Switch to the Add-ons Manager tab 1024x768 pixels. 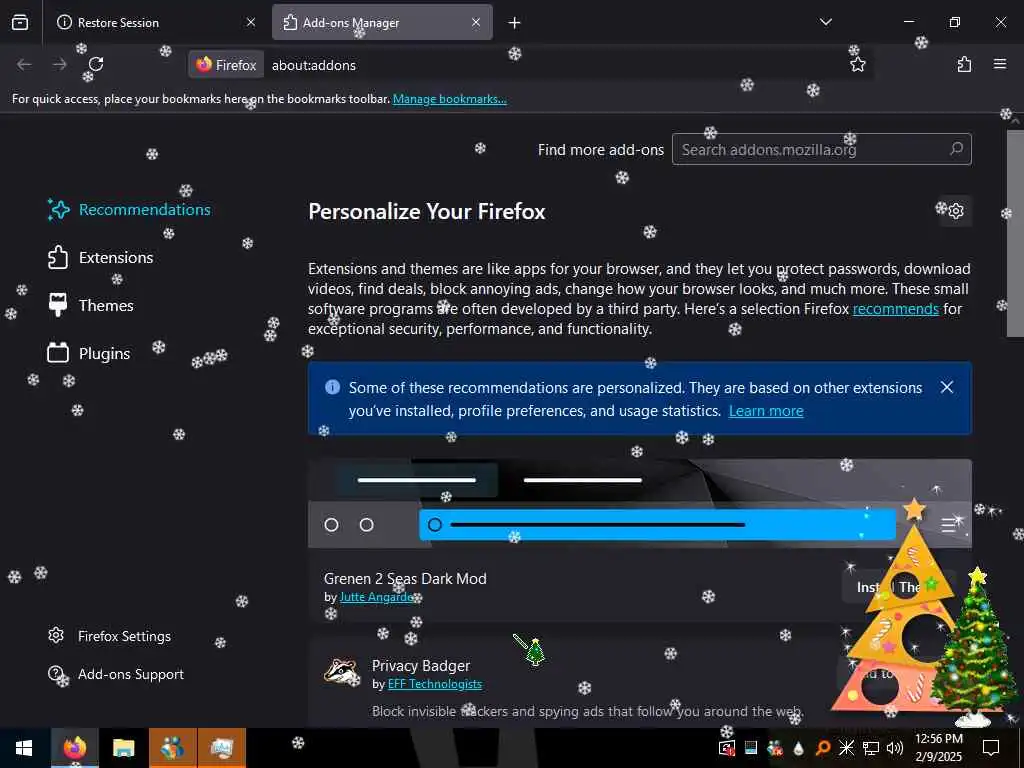382,22
